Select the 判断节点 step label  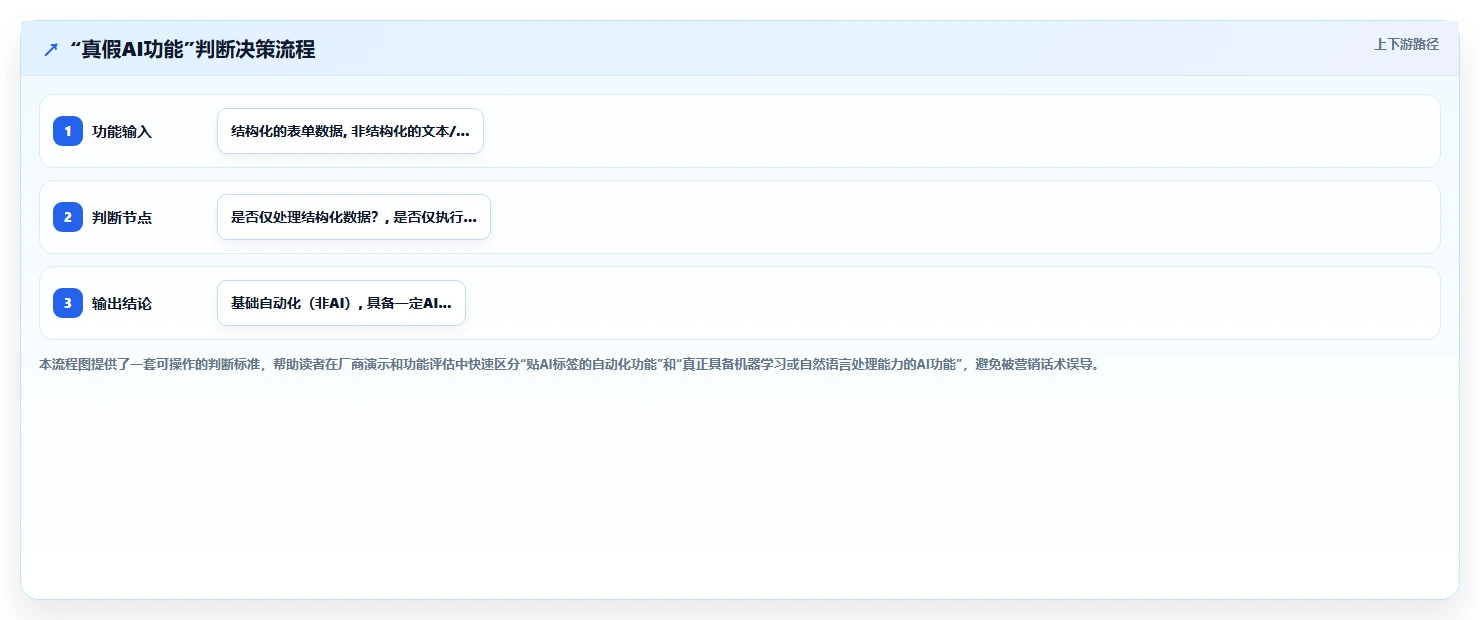click(x=122, y=217)
